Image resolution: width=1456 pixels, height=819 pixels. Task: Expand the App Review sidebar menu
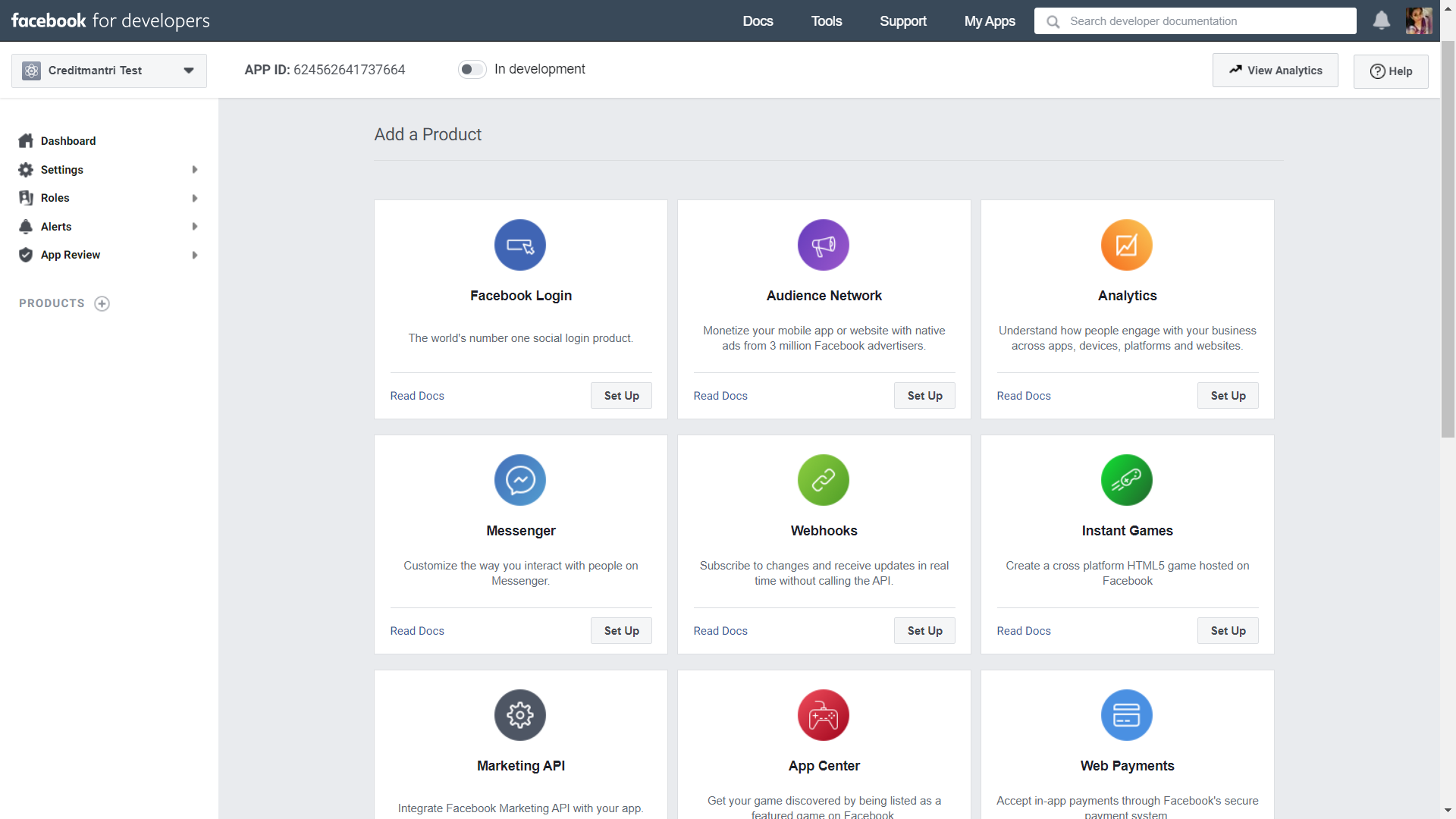tap(195, 255)
